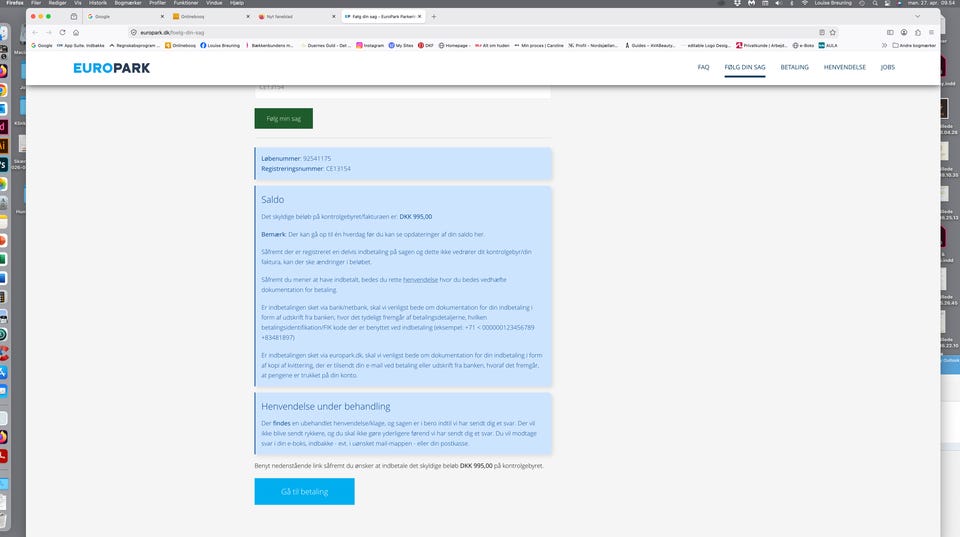Open the App Suite, Indbakke bookmark

(x=81, y=45)
